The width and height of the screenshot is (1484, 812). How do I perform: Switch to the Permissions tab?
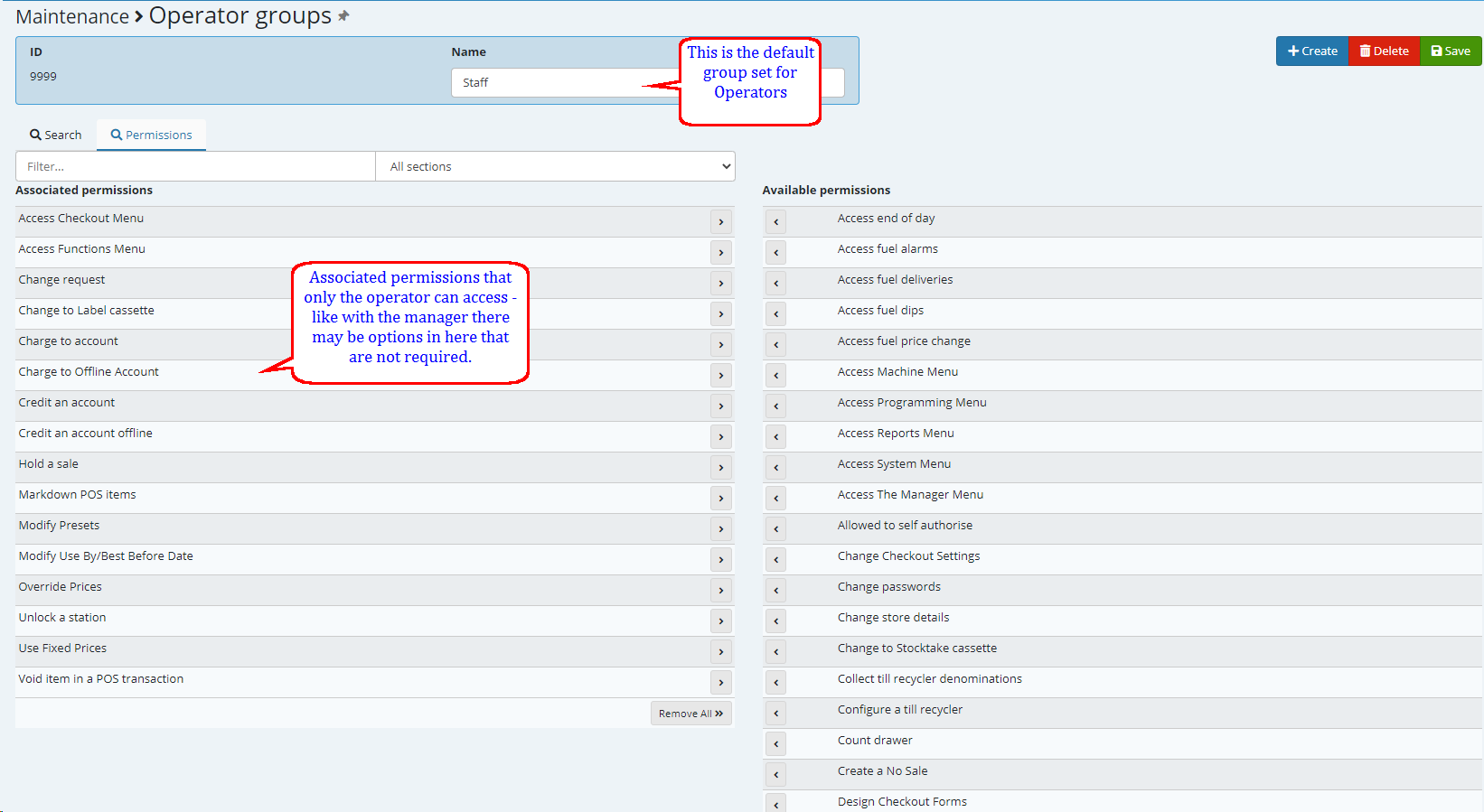click(151, 135)
